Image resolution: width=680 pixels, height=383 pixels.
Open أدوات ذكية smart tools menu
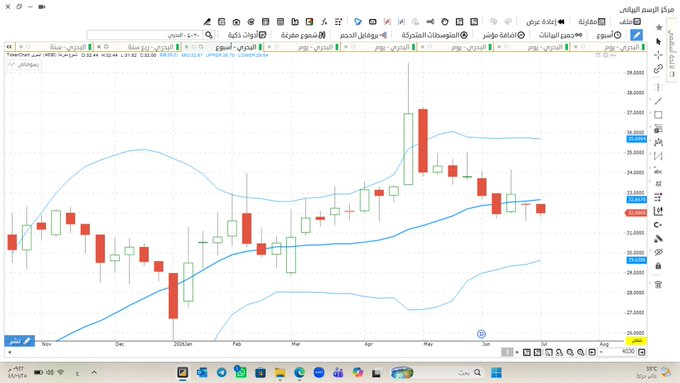coord(247,35)
